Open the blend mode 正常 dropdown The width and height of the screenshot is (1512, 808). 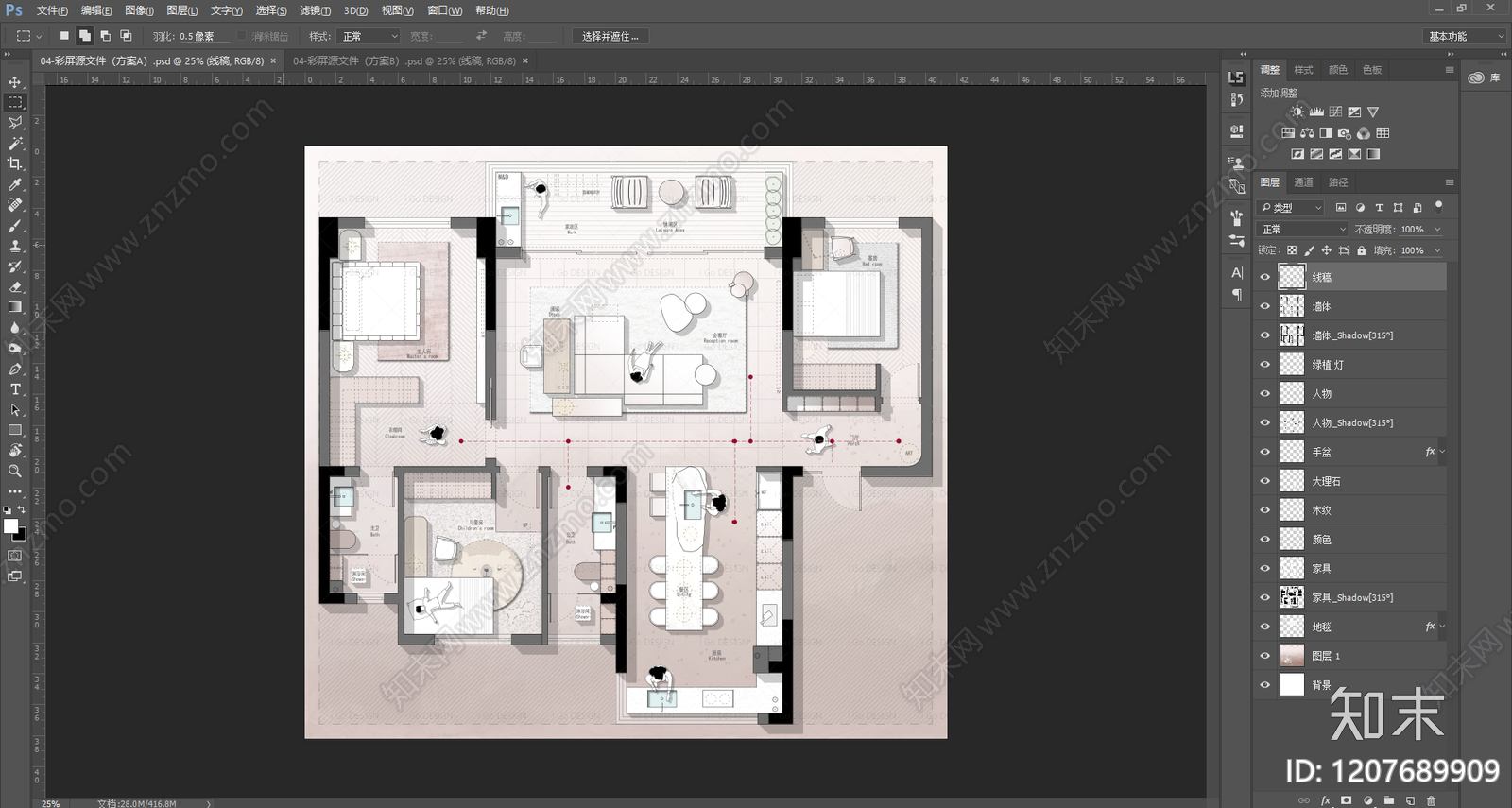1303,229
